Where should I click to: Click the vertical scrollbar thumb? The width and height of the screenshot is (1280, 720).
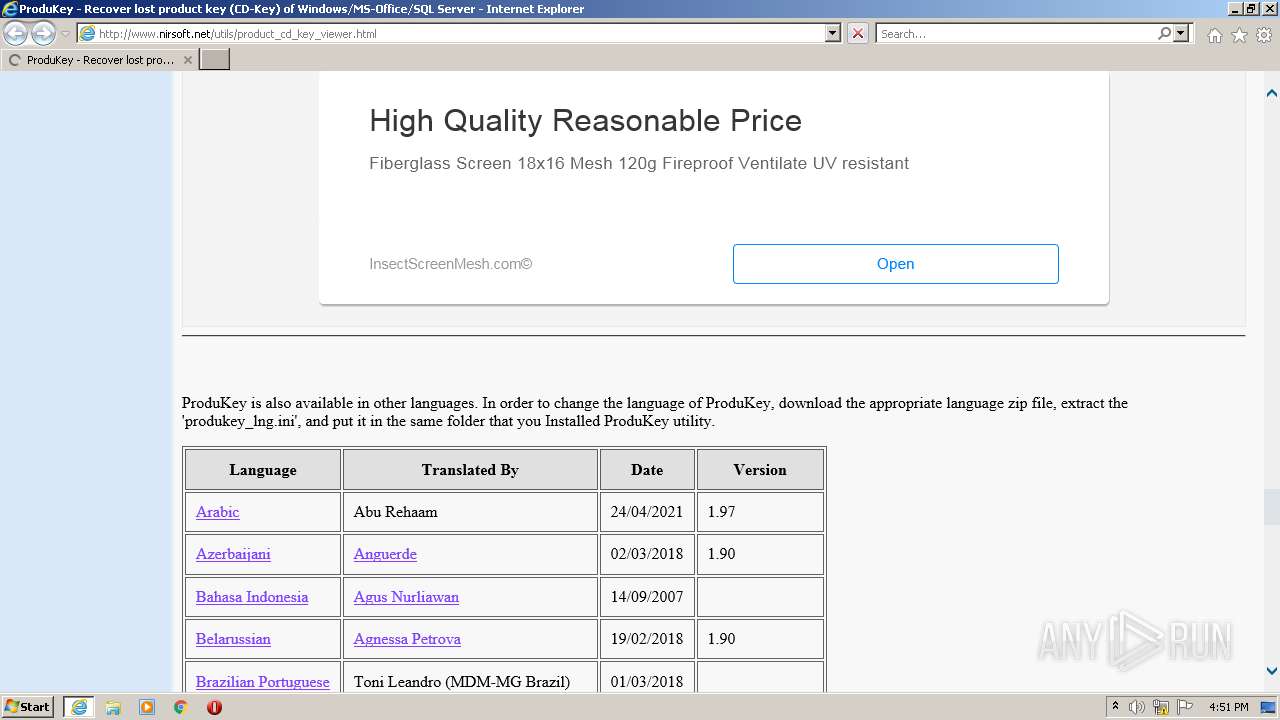pos(1271,506)
